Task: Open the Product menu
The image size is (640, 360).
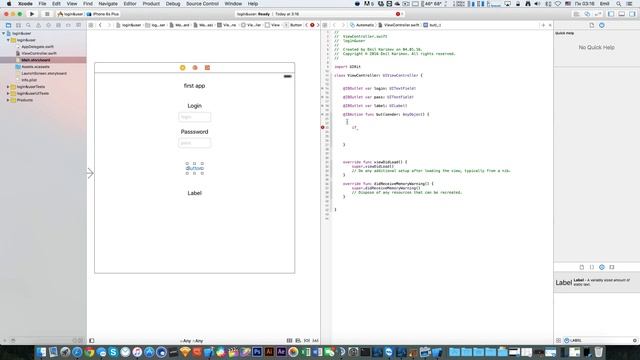Action: click(151, 4)
